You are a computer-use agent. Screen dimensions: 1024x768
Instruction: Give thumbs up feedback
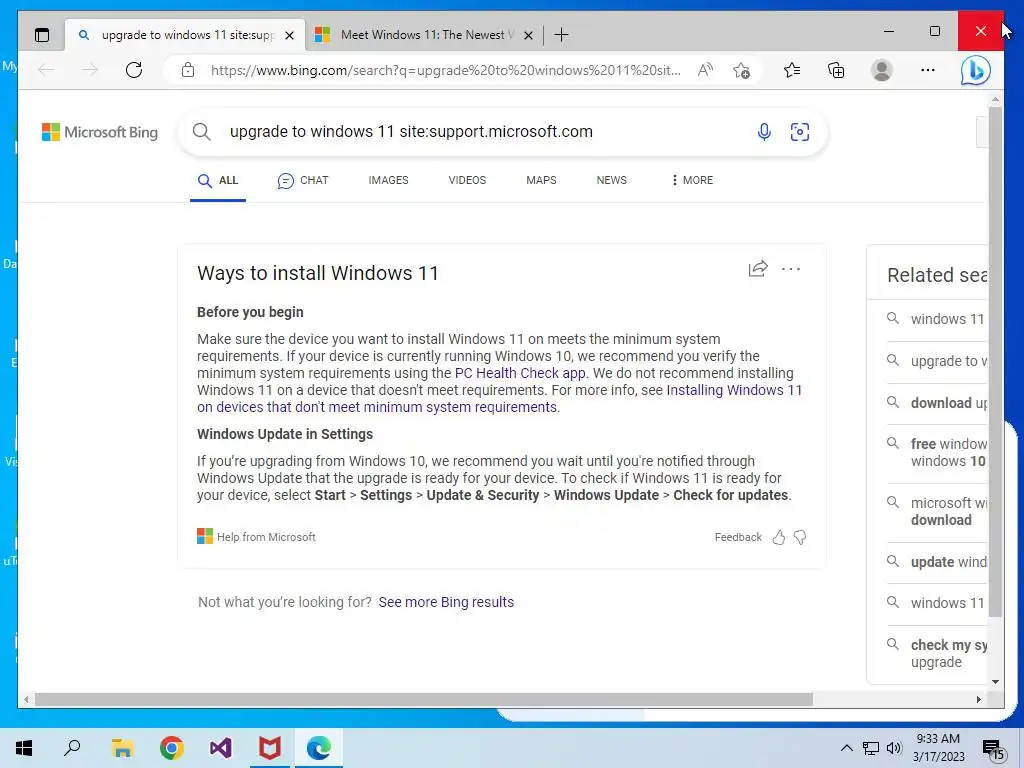point(778,537)
